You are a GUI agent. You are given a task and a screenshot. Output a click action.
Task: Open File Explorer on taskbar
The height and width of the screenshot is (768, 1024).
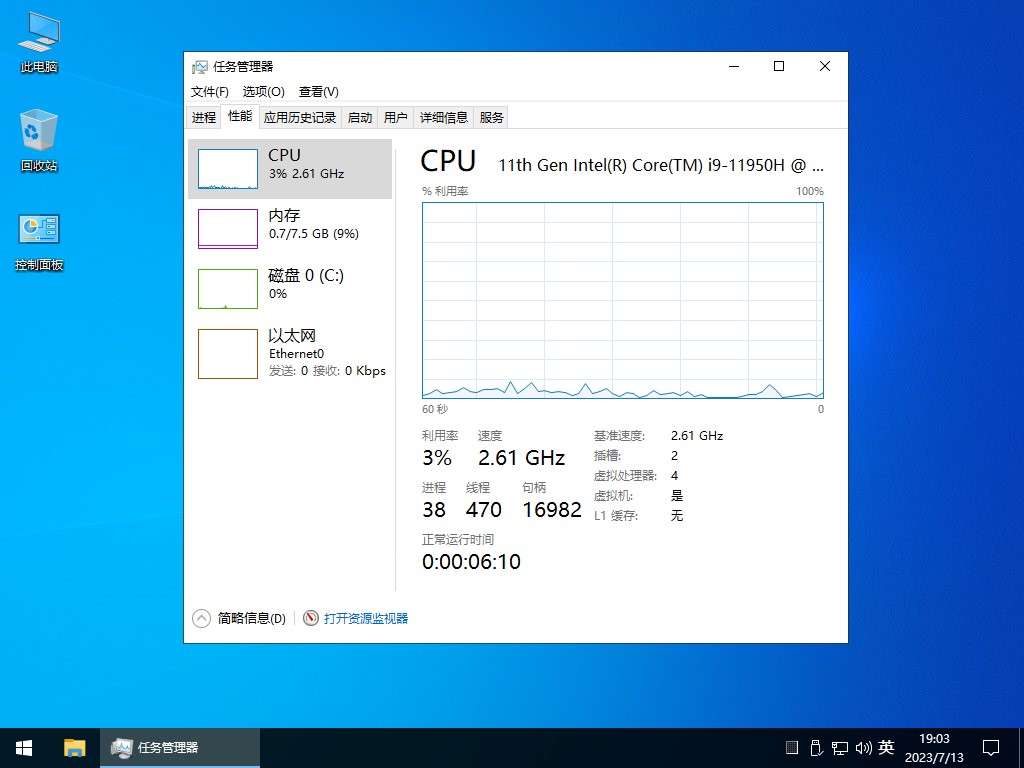pyautogui.click(x=74, y=748)
